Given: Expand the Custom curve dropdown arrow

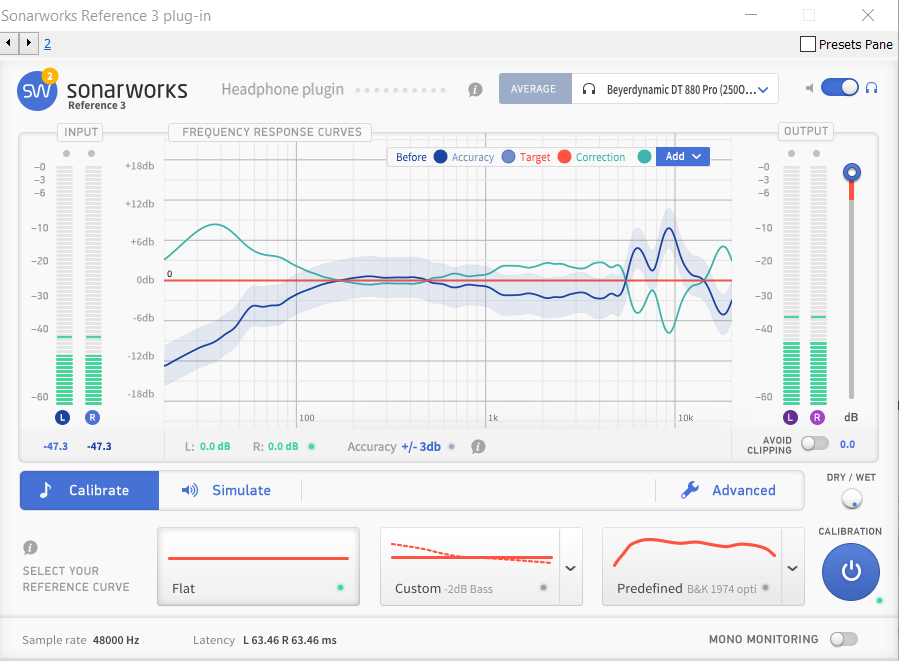Looking at the screenshot, I should [570, 568].
